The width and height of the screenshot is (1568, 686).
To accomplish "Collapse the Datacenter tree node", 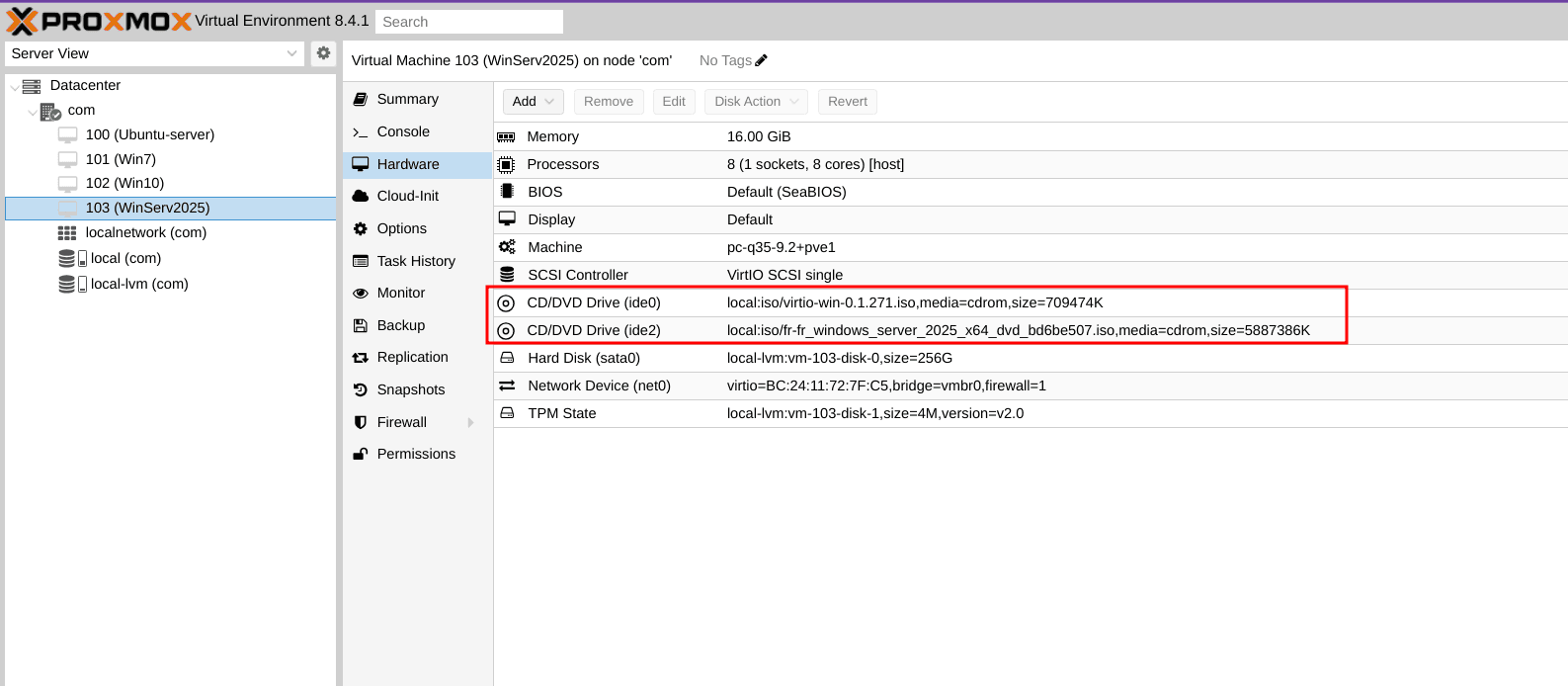I will [14, 87].
